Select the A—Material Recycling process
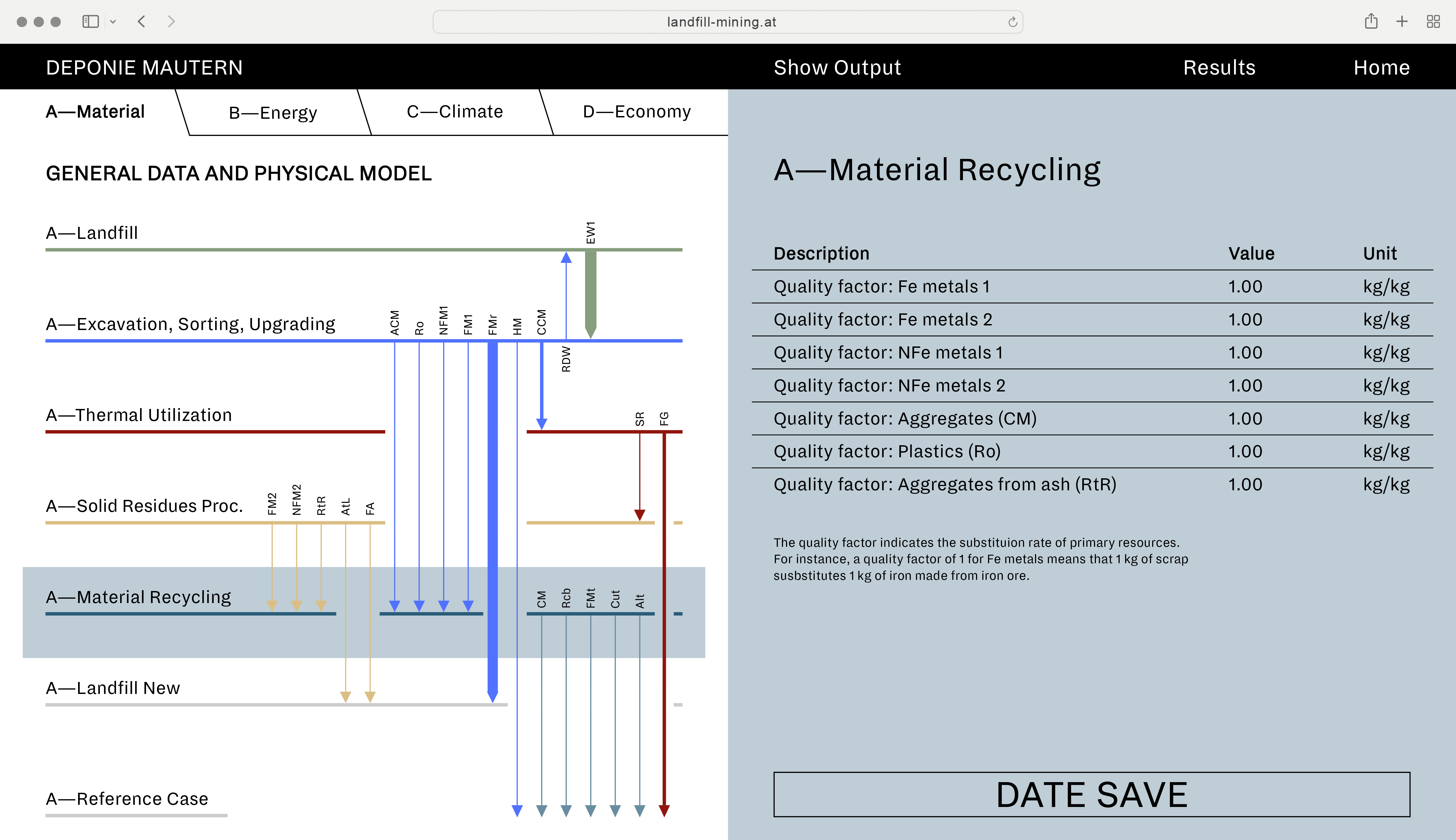 138,597
